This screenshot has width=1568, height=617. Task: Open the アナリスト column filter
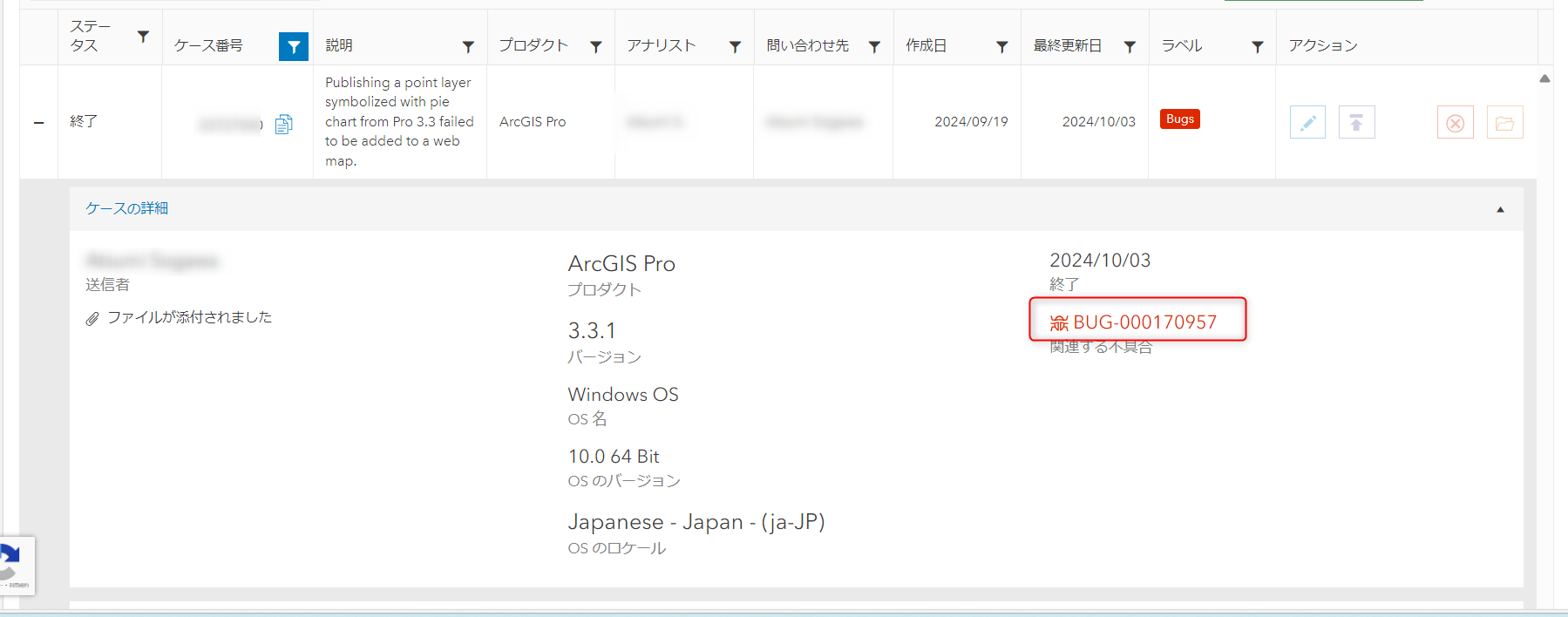pos(736,46)
